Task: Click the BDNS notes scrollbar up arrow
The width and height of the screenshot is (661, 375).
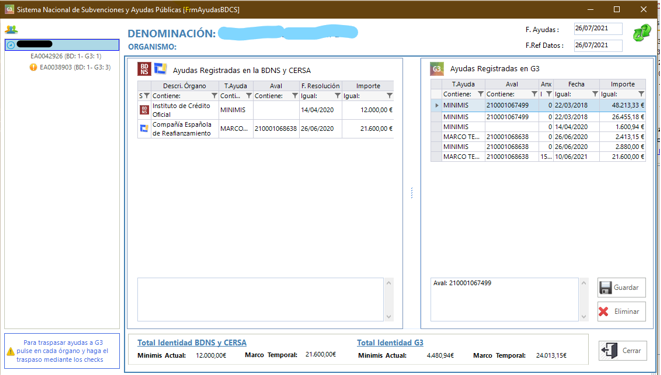Action: (389, 283)
